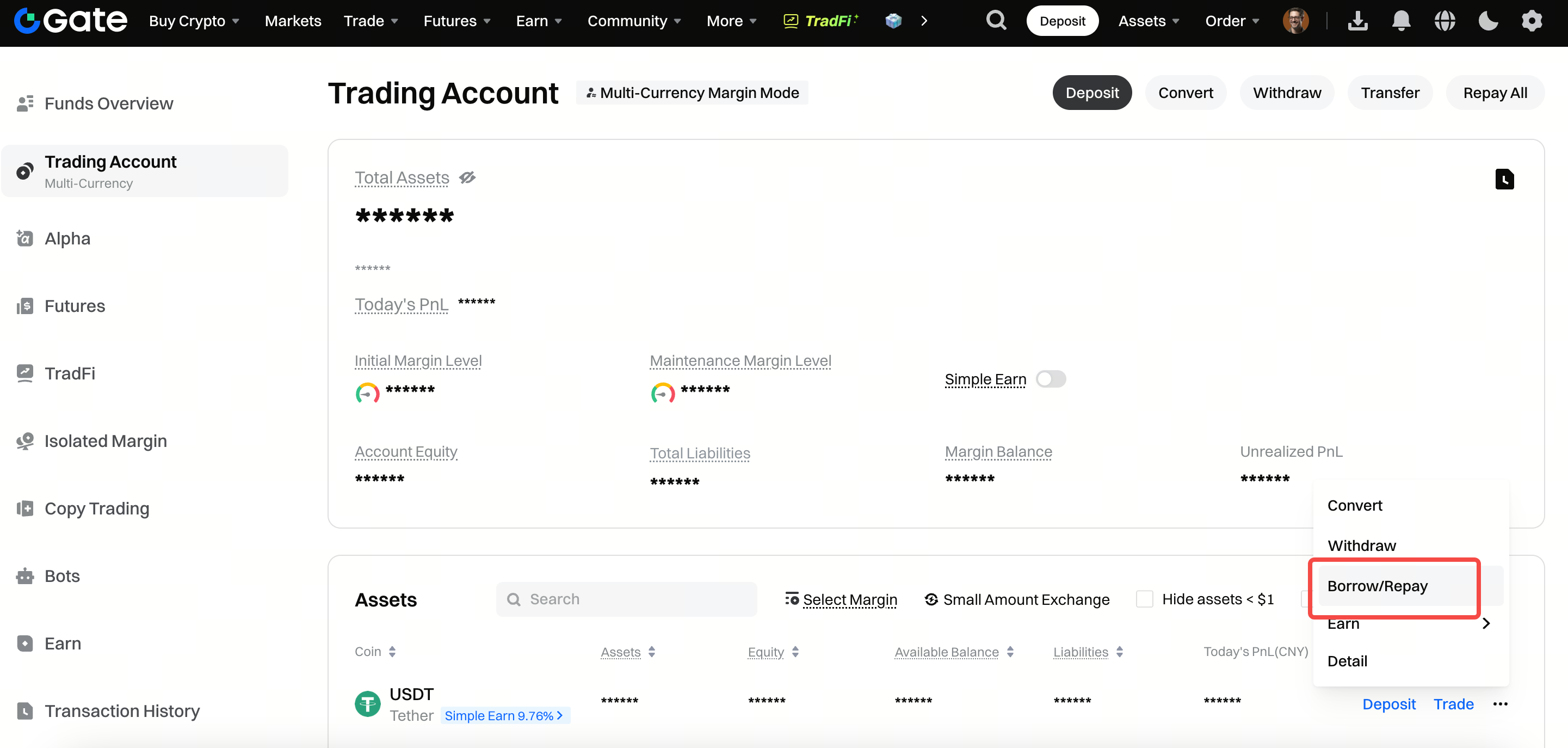Click the download app icon
1568x748 pixels.
coord(1357,21)
